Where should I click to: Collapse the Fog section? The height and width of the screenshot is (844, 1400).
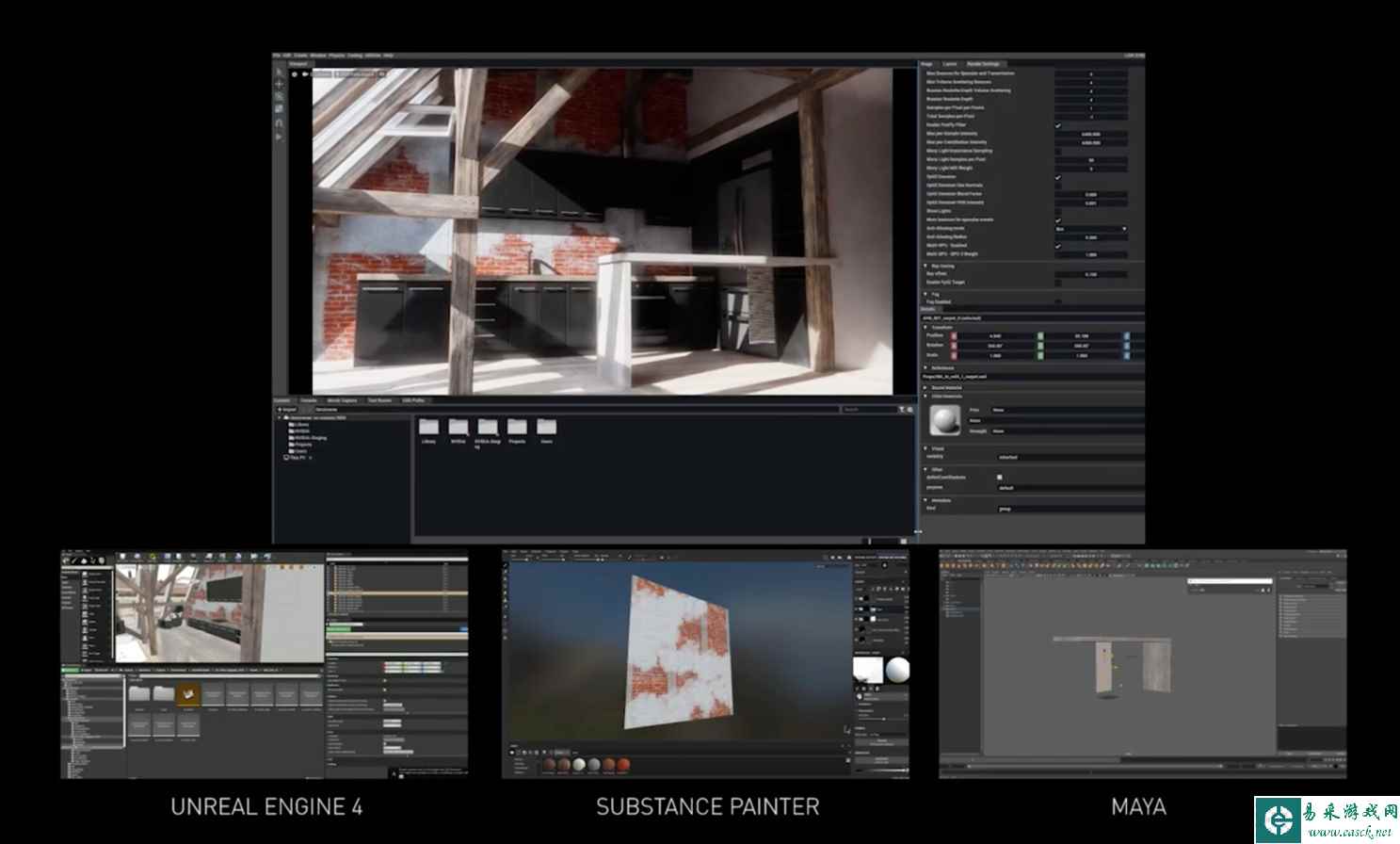[925, 294]
